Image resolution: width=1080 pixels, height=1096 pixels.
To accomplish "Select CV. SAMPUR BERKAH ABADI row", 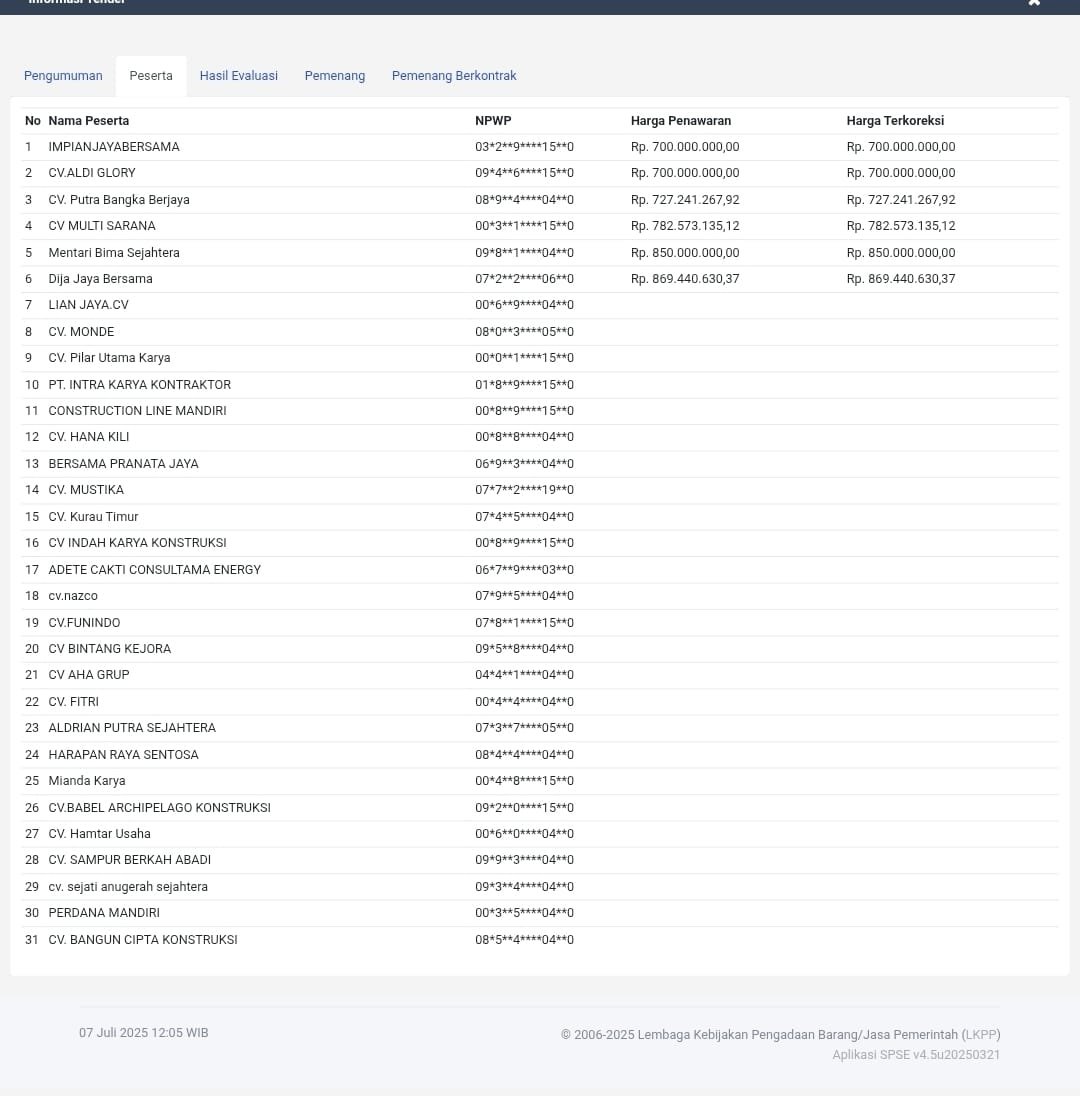I will [x=540, y=860].
